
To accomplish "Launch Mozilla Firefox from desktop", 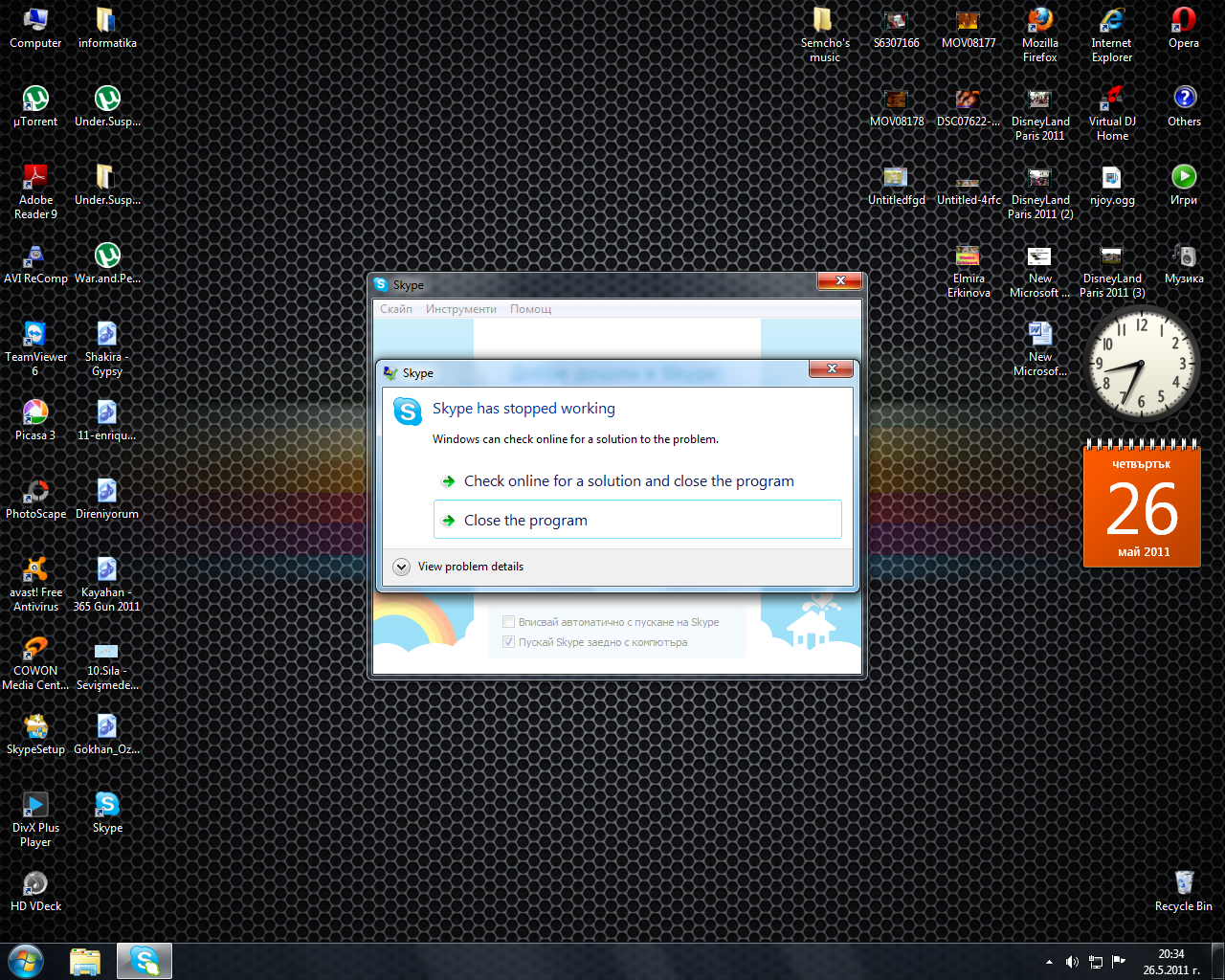I will coord(1040,35).
